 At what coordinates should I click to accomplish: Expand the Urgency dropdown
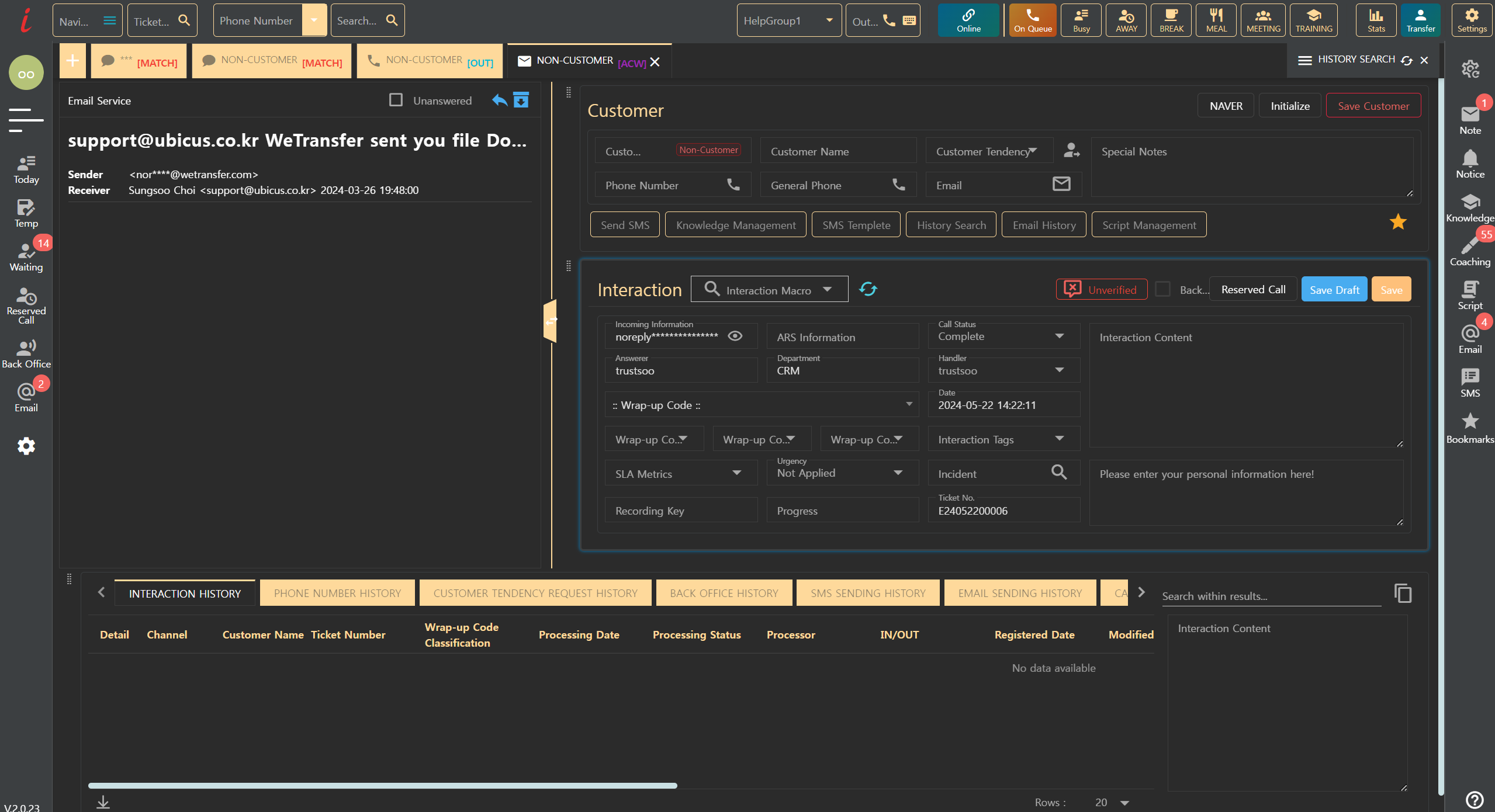click(x=842, y=473)
